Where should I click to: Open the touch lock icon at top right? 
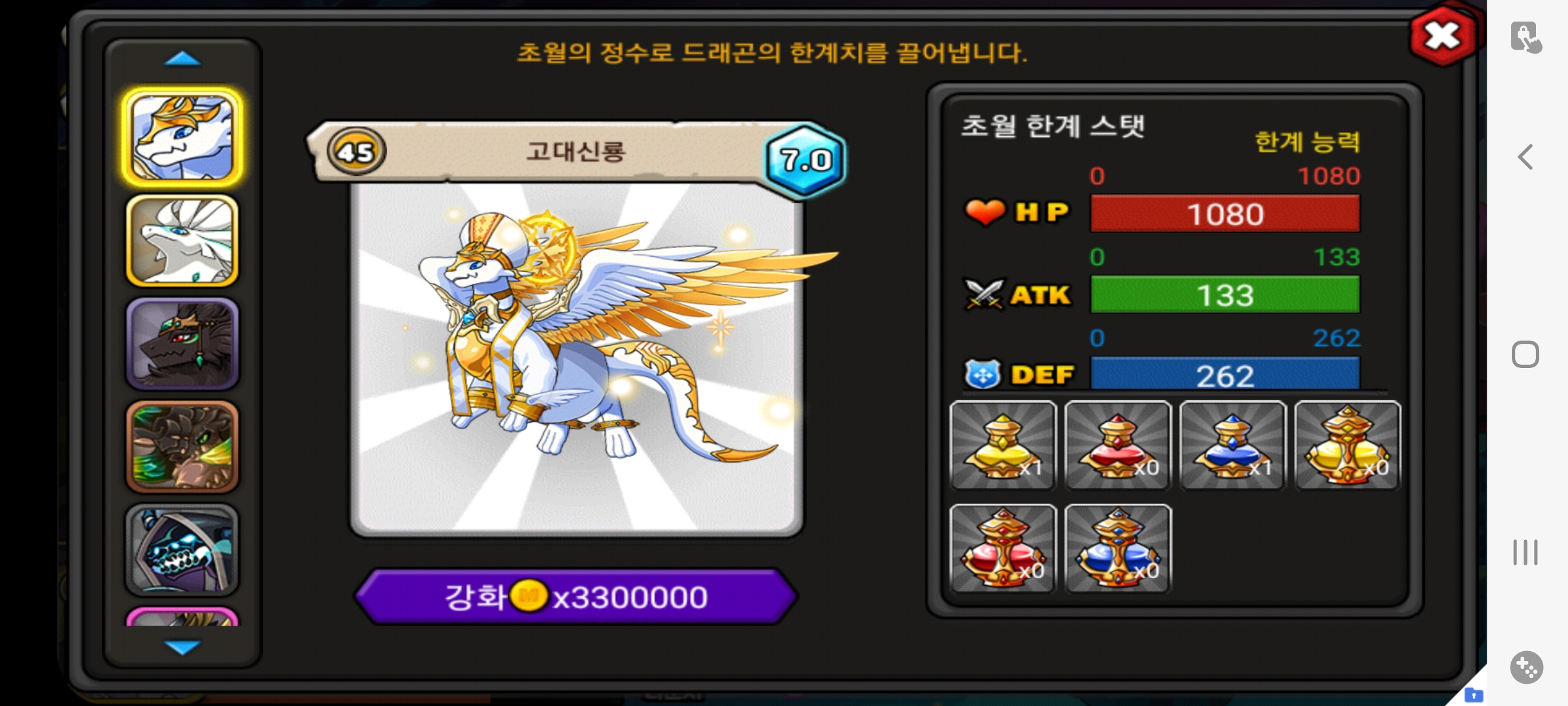[x=1526, y=37]
